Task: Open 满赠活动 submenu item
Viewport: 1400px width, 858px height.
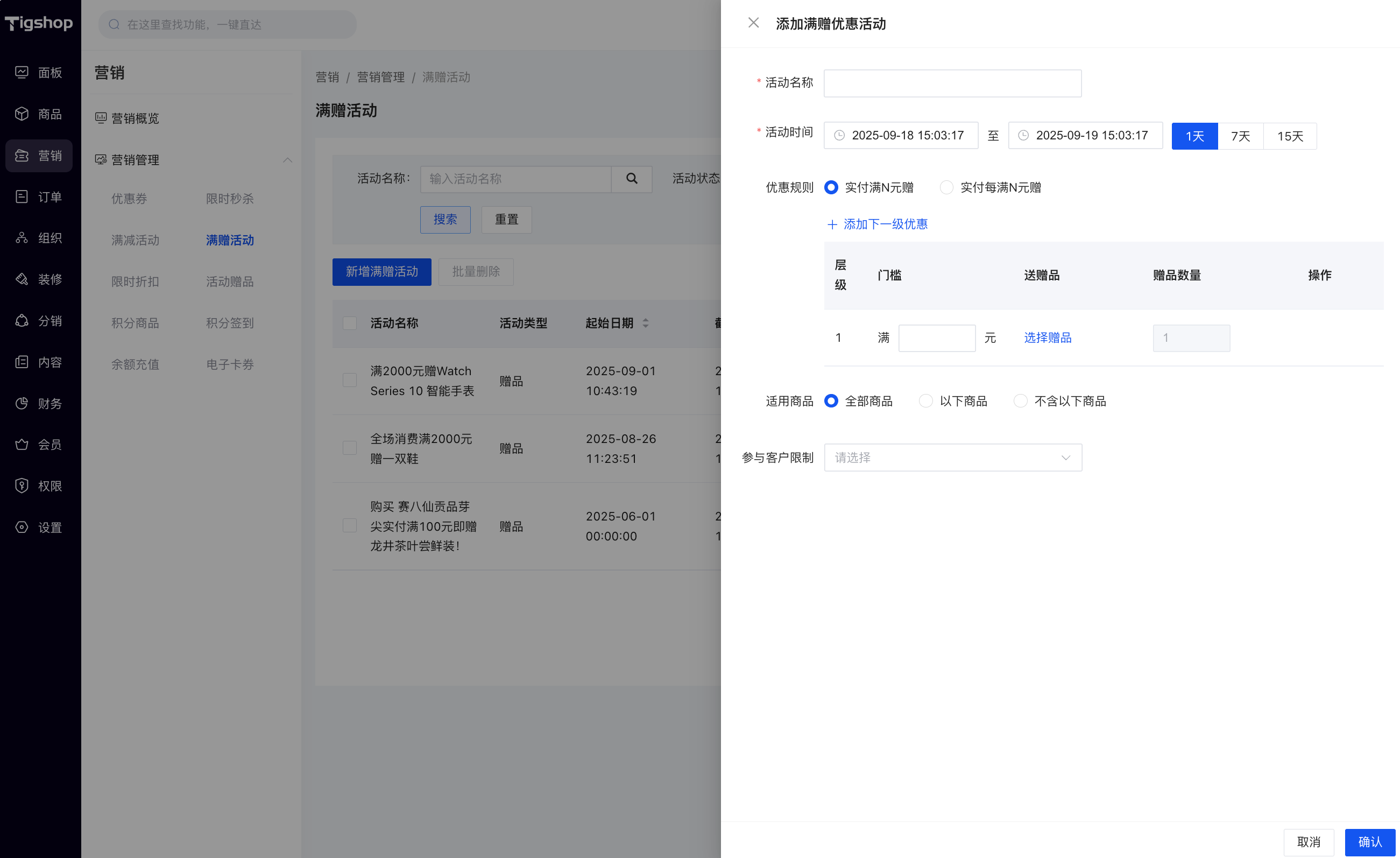Action: point(230,241)
